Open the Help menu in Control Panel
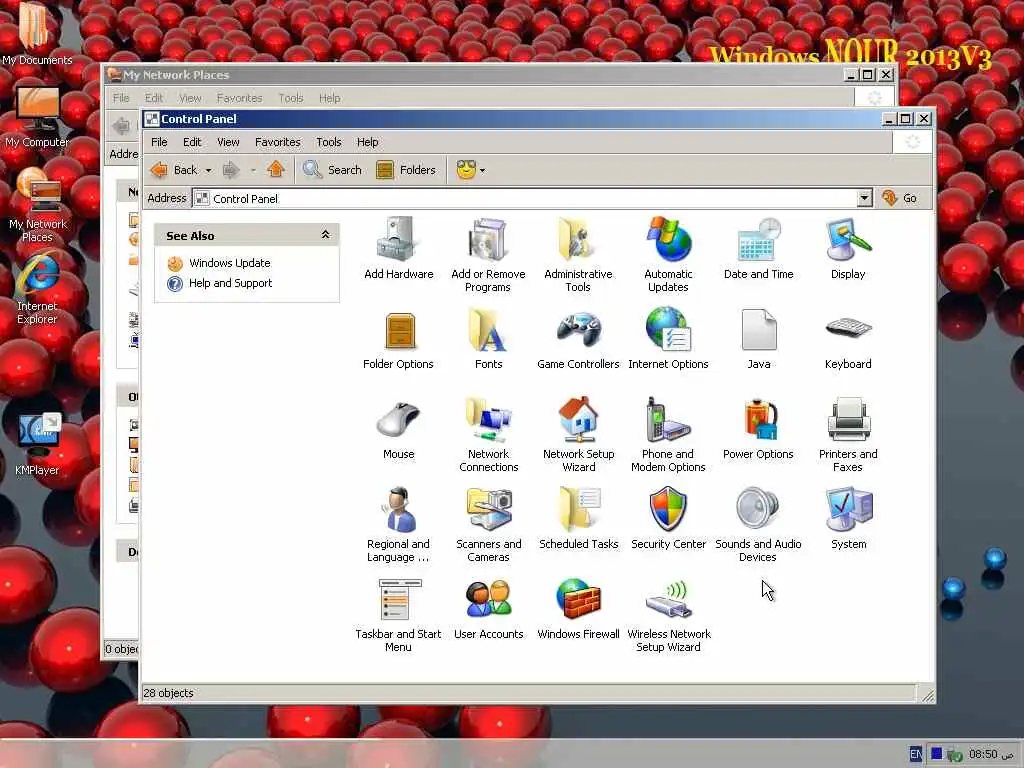Viewport: 1024px width, 768px height. [367, 142]
